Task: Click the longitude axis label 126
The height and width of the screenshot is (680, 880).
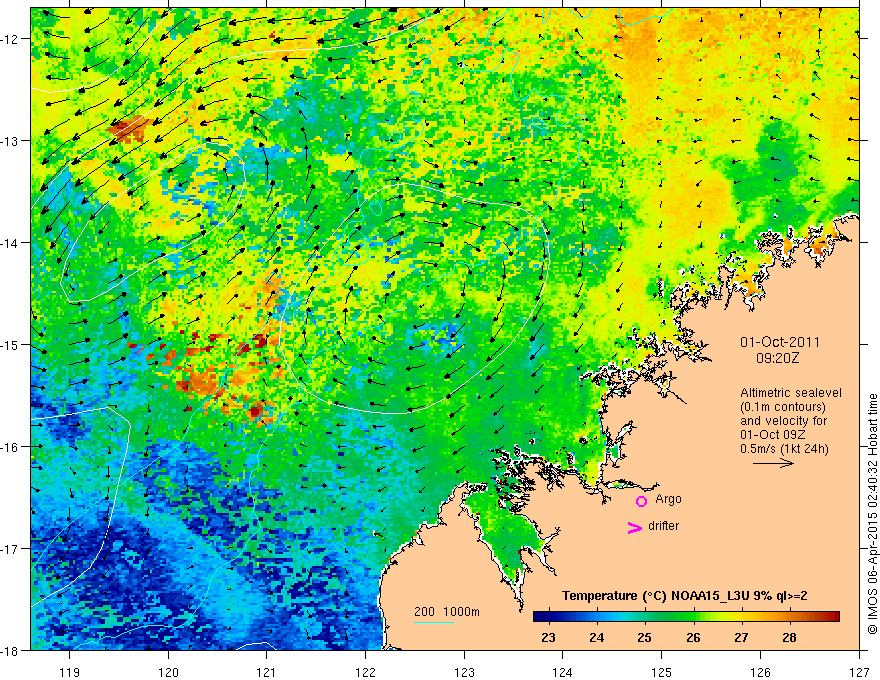Action: pyautogui.click(x=760, y=672)
